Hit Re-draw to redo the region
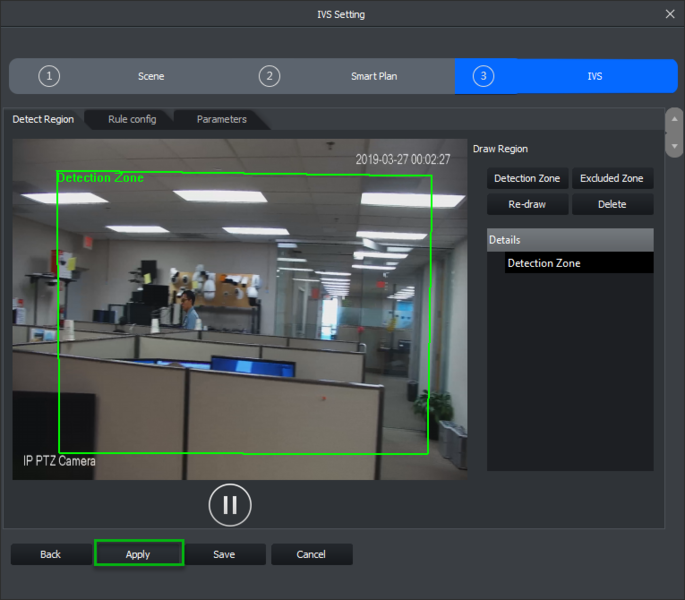 click(x=527, y=204)
